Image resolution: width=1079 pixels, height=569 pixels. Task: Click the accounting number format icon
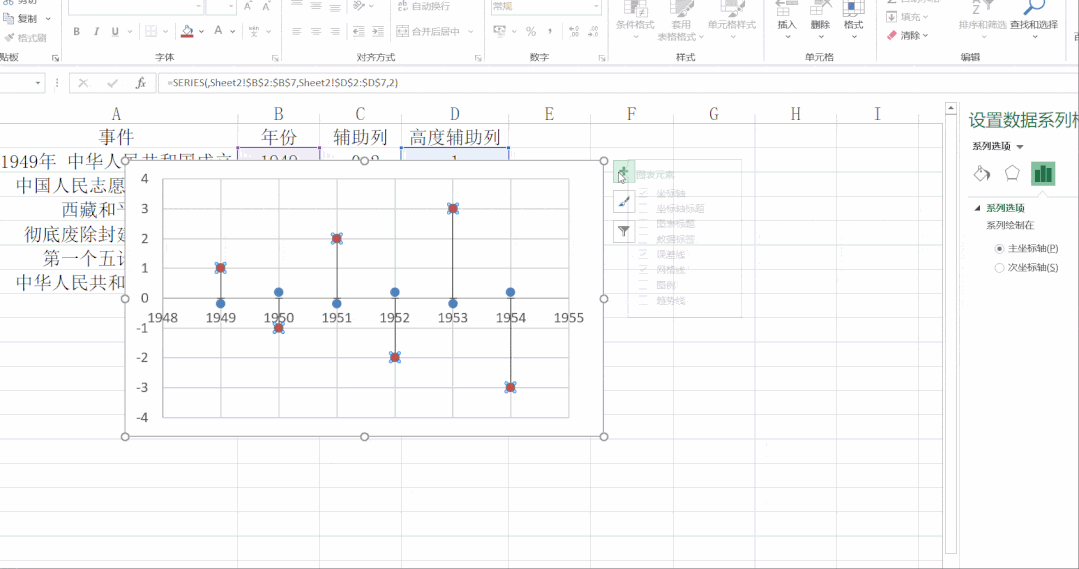click(500, 32)
